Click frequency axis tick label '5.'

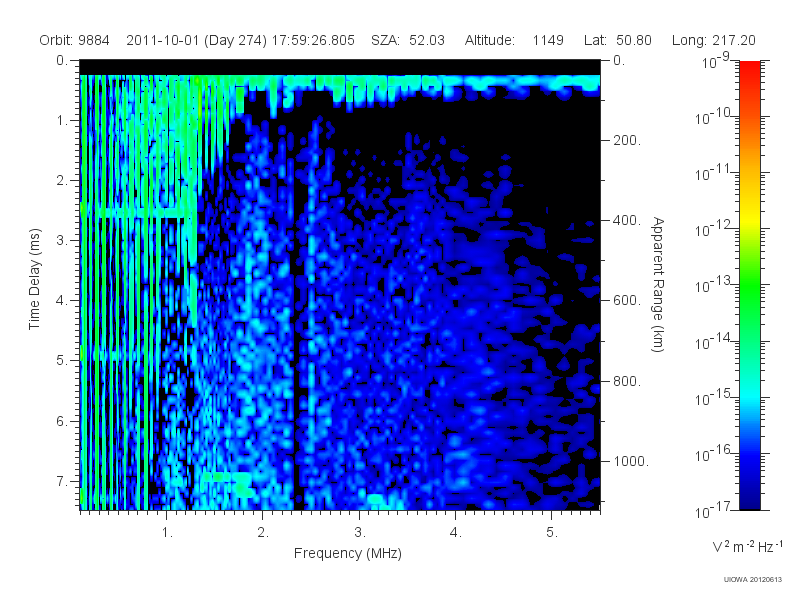point(552,533)
